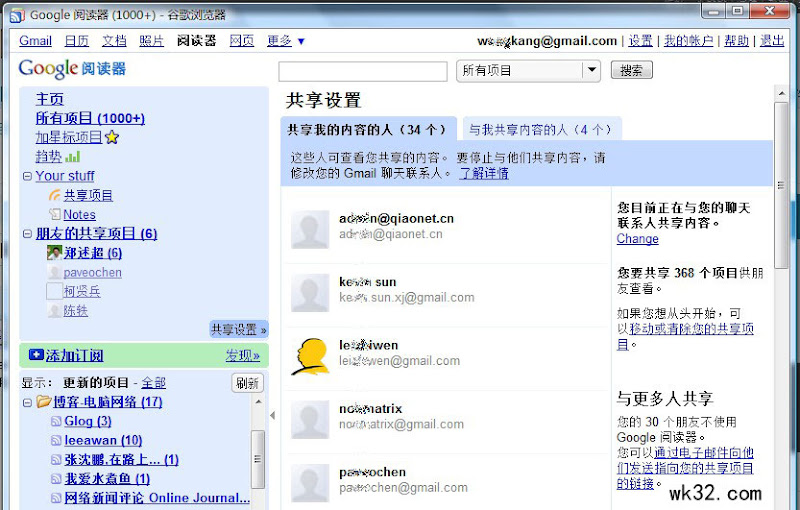Click the feed icon beside 张沈鹏.在路上
800x510 pixels.
coord(56,460)
